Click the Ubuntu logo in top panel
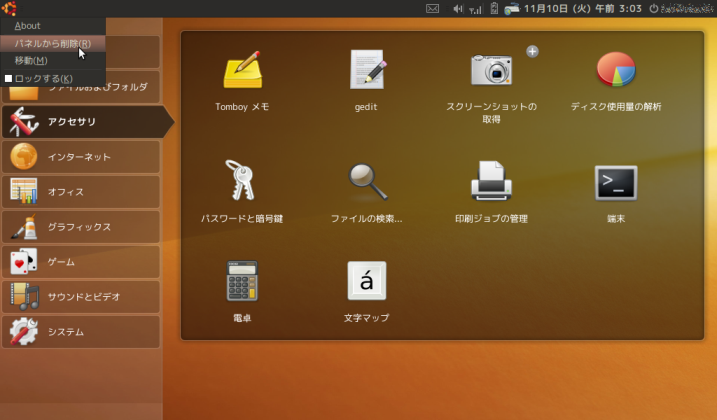This screenshot has height=420, width=717. pyautogui.click(x=9, y=8)
